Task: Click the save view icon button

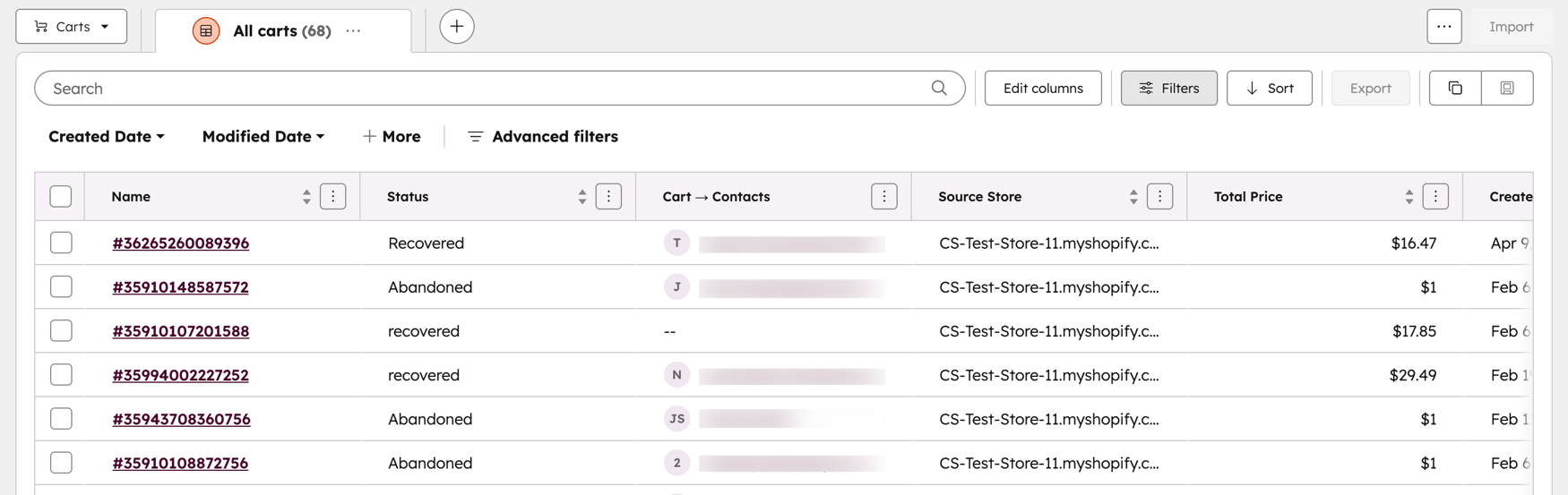Action: [x=1506, y=89]
